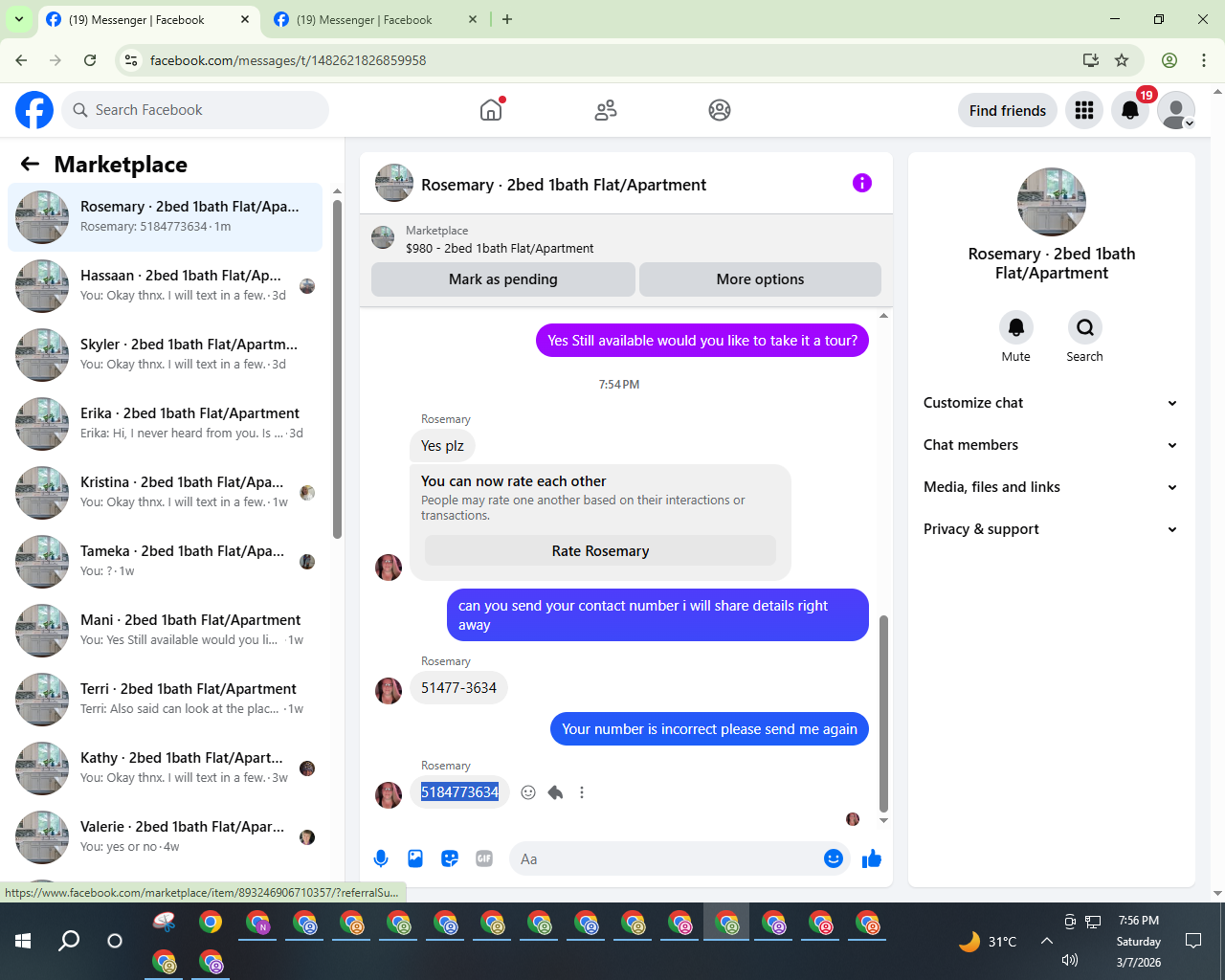Open the Groups icon in top navigation
This screenshot has height=980, width=1225.
tap(720, 110)
